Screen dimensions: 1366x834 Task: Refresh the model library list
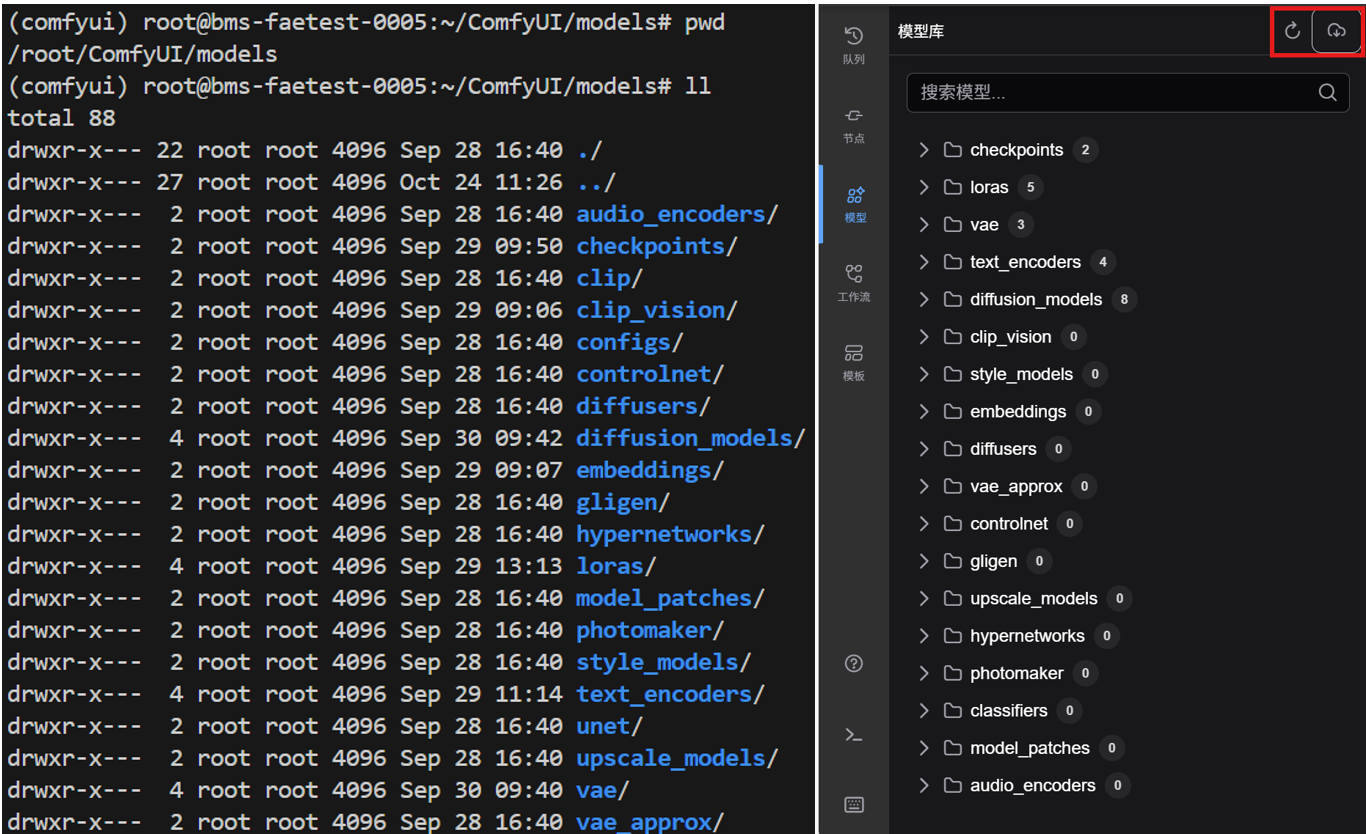pos(1292,31)
